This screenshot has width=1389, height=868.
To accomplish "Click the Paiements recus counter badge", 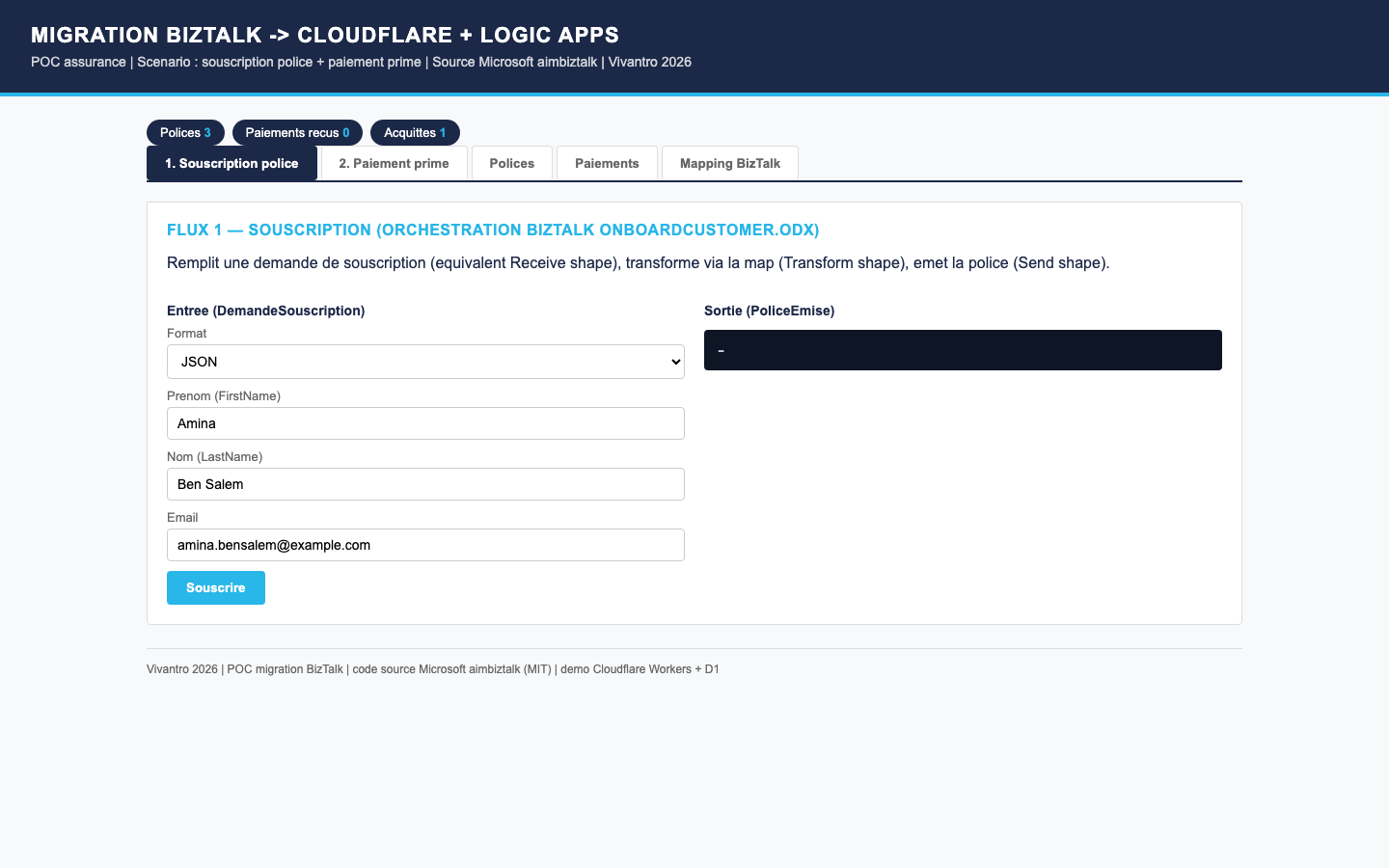I will click(x=297, y=132).
